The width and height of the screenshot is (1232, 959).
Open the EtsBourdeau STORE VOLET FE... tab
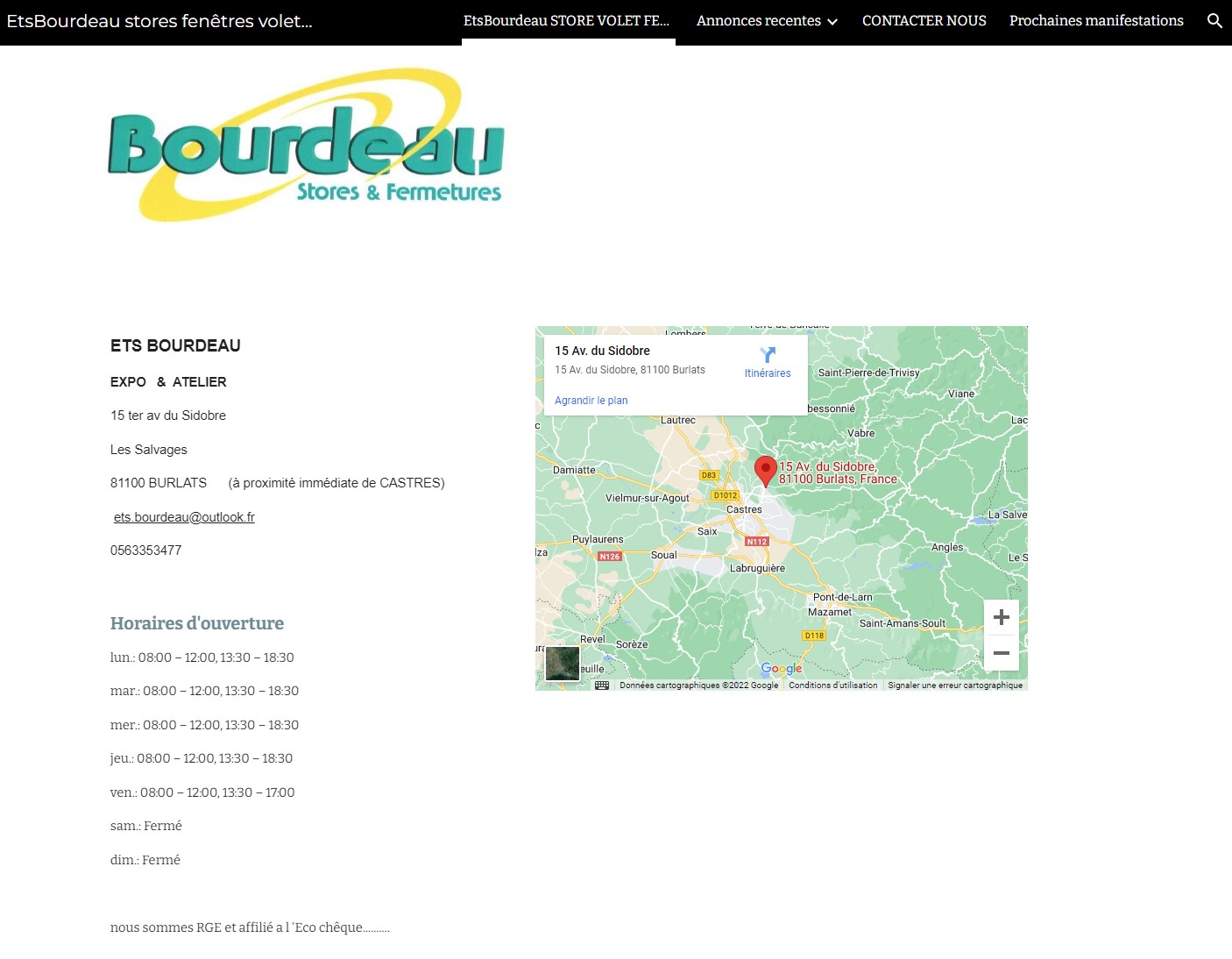click(x=567, y=20)
